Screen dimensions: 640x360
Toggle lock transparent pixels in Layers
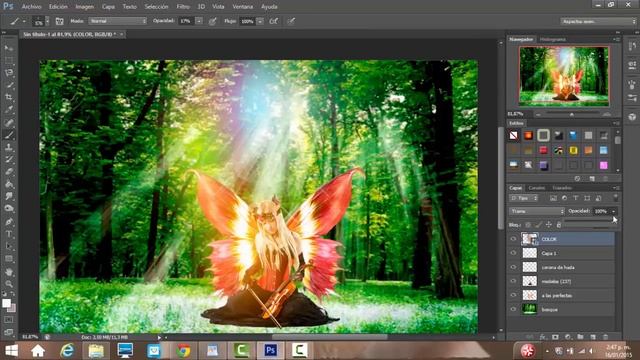pos(528,225)
